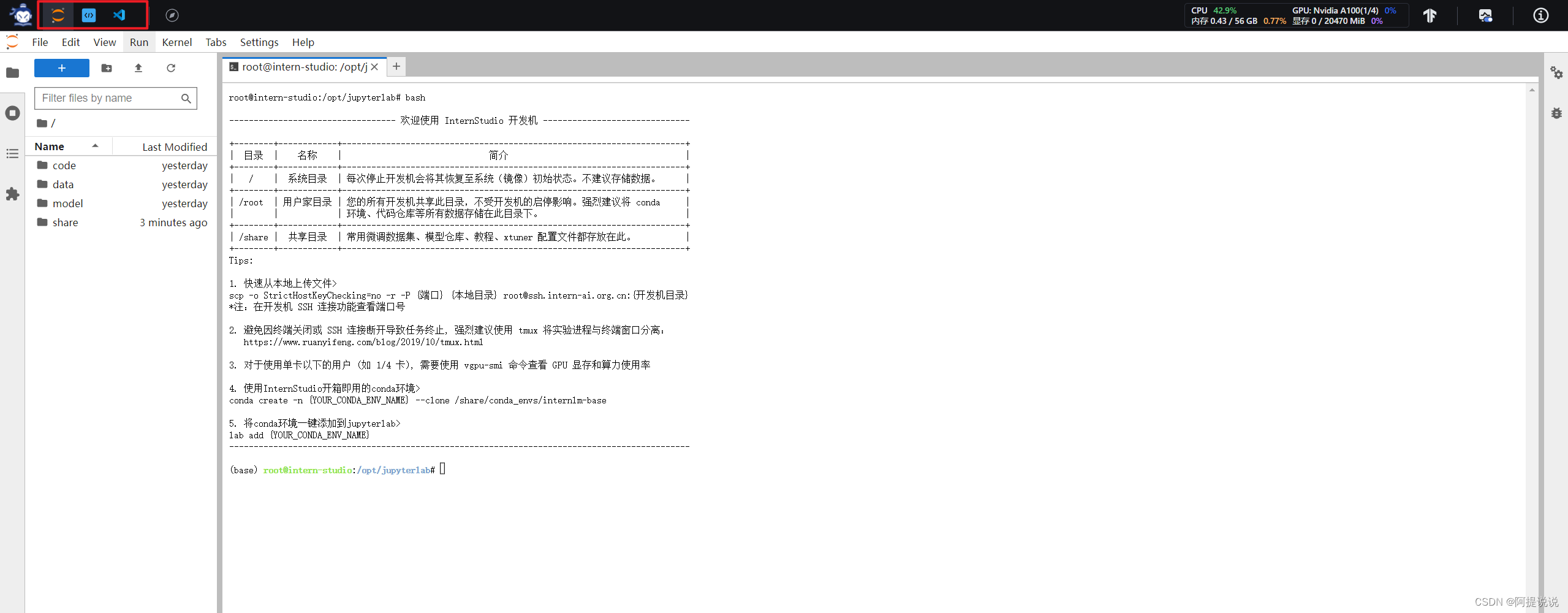
Task: Click the terminal prompt input line
Action: point(338,470)
